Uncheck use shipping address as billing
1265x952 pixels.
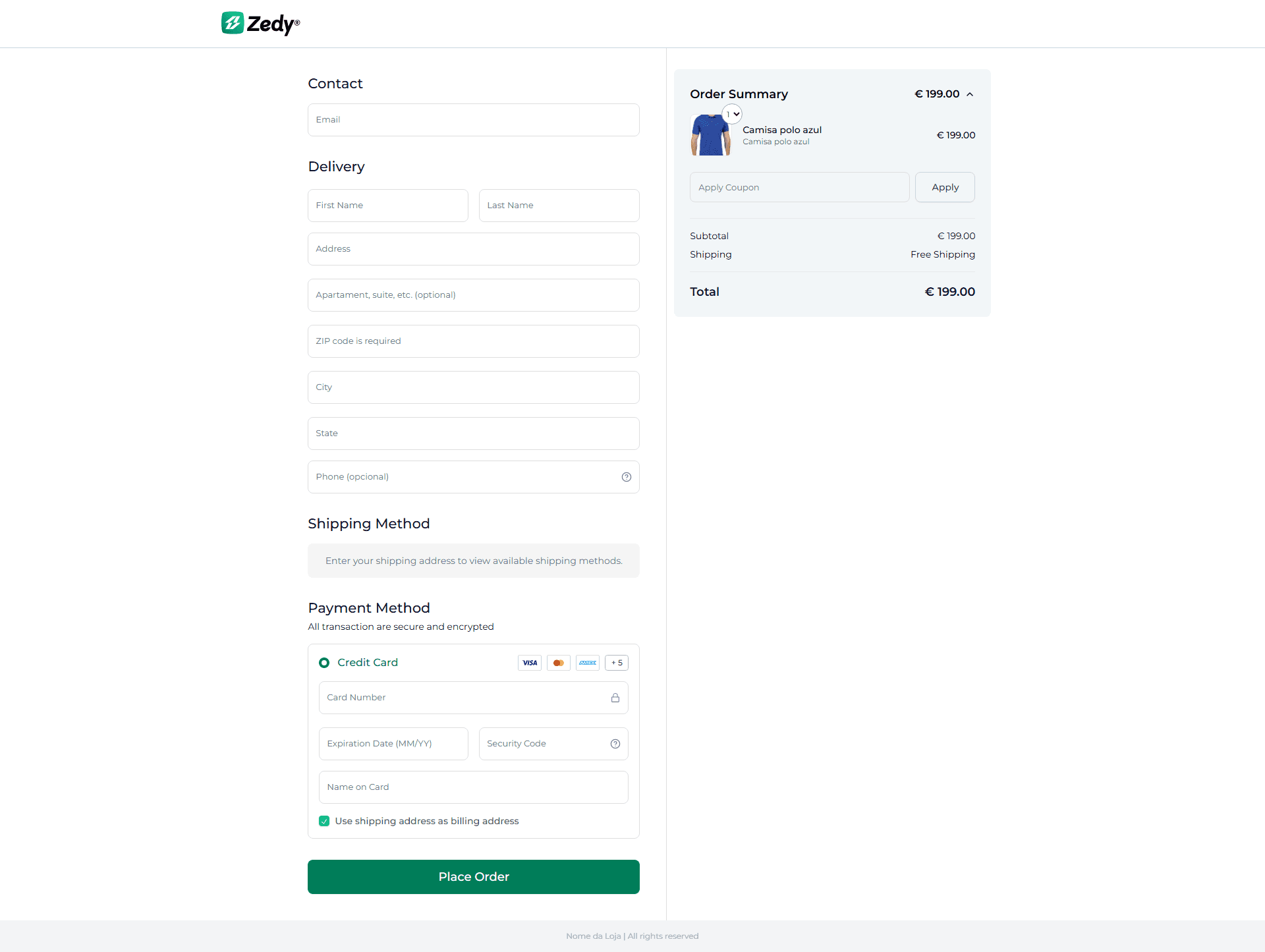324,821
